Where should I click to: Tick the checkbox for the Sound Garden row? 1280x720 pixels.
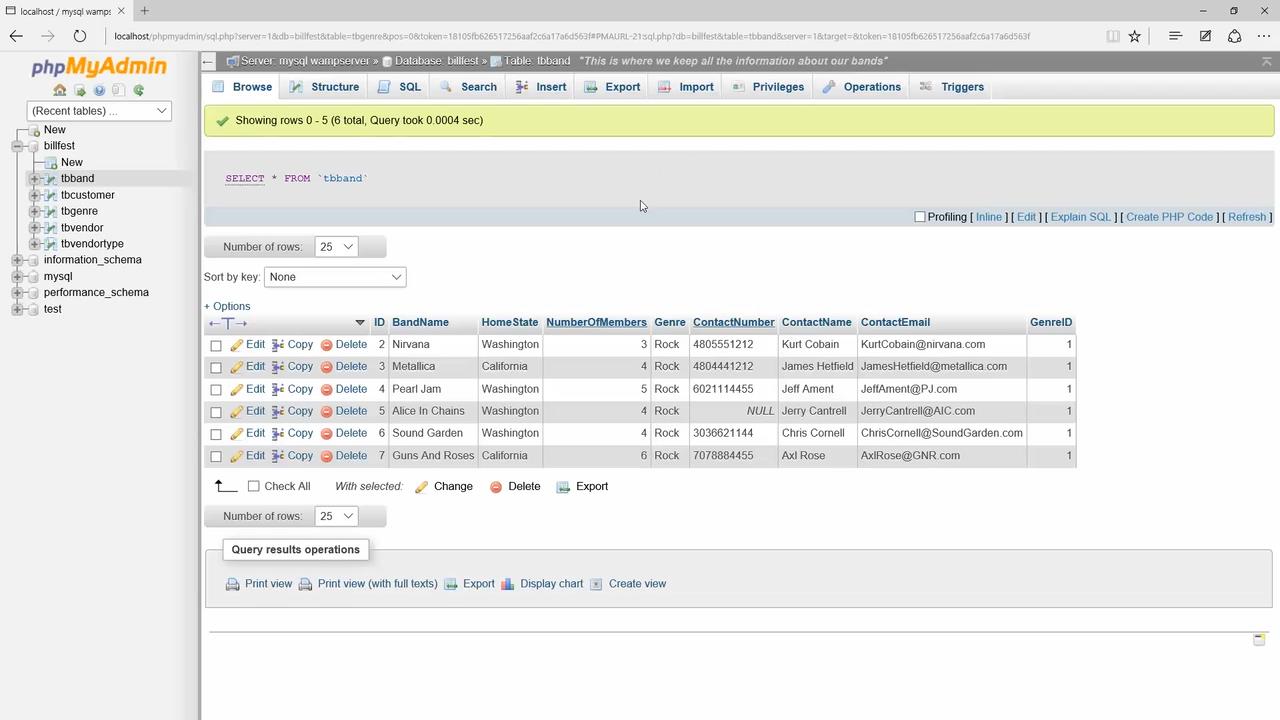point(216,434)
